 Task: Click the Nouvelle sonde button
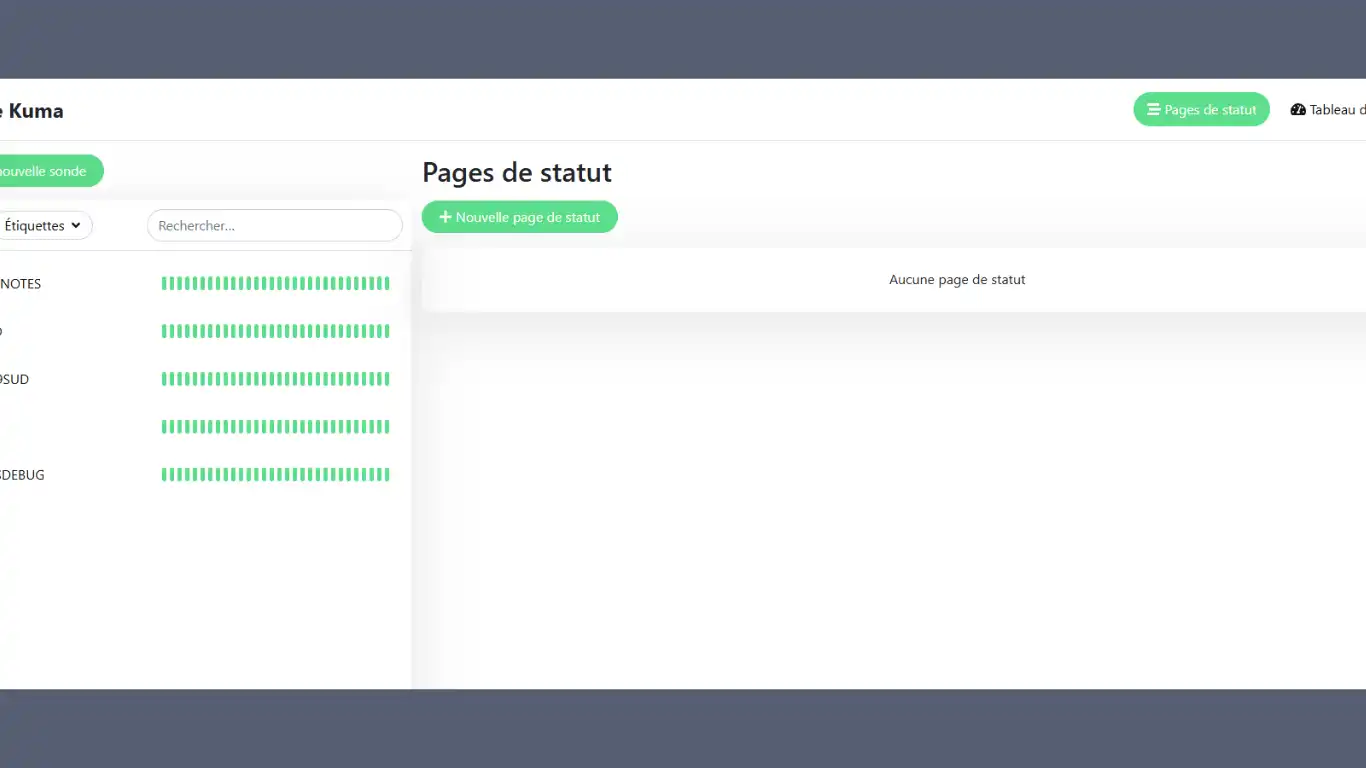(x=40, y=170)
